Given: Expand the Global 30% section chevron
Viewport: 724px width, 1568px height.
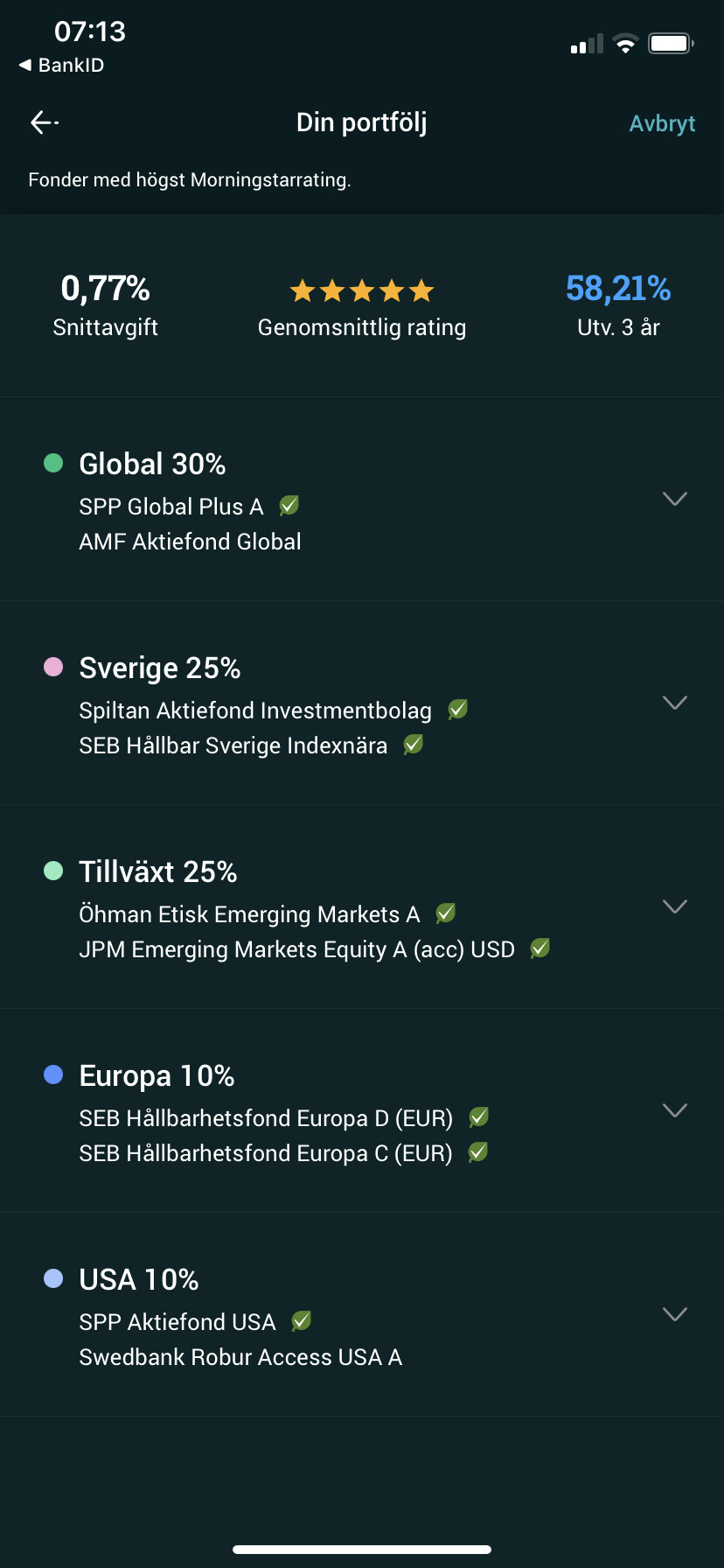Looking at the screenshot, I should click(674, 499).
